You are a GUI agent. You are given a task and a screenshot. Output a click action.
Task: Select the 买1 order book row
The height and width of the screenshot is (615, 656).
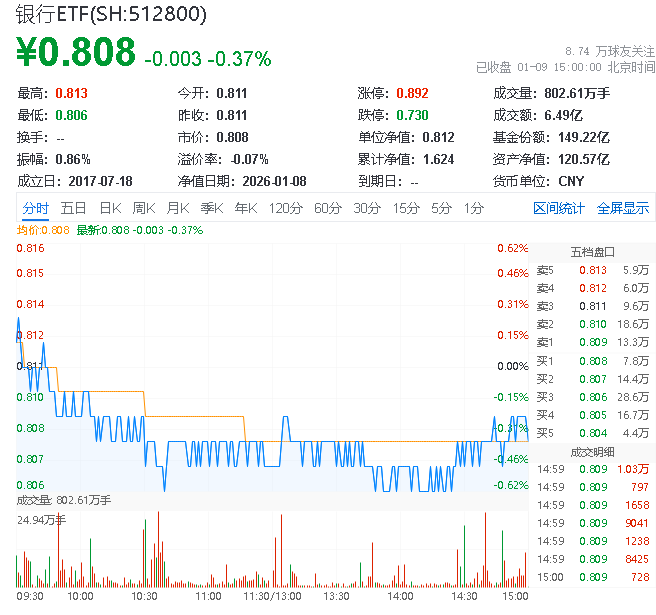pos(592,360)
